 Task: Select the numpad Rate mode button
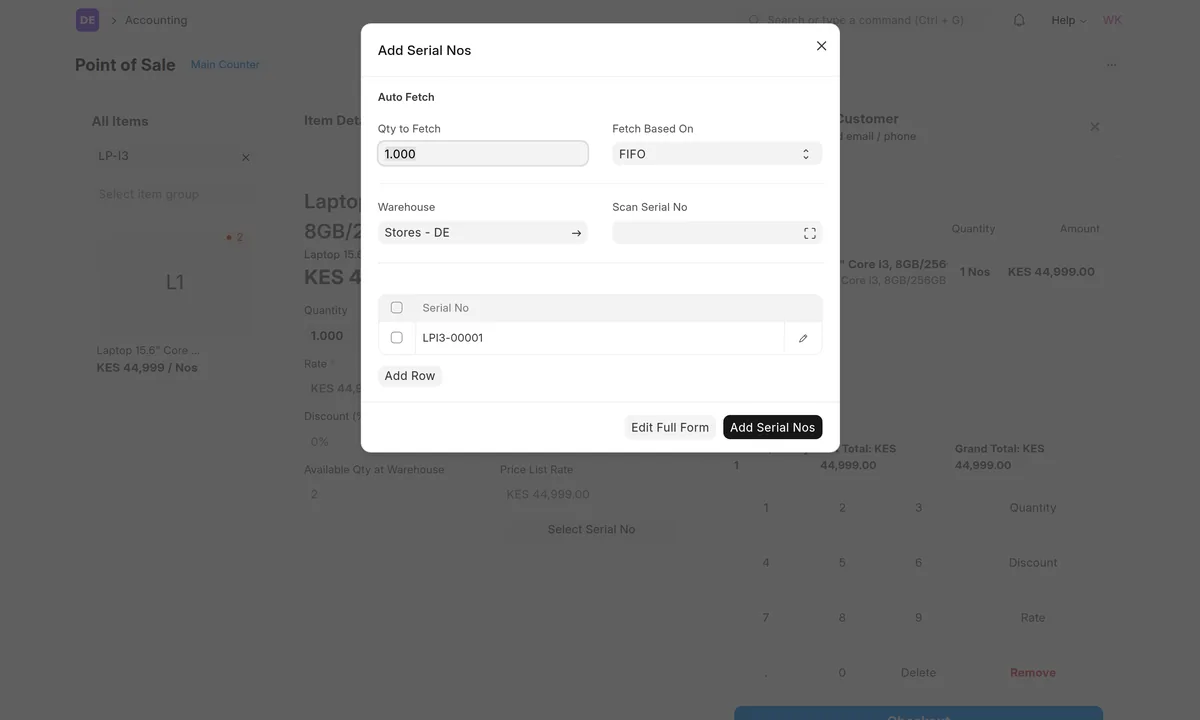coord(1033,618)
